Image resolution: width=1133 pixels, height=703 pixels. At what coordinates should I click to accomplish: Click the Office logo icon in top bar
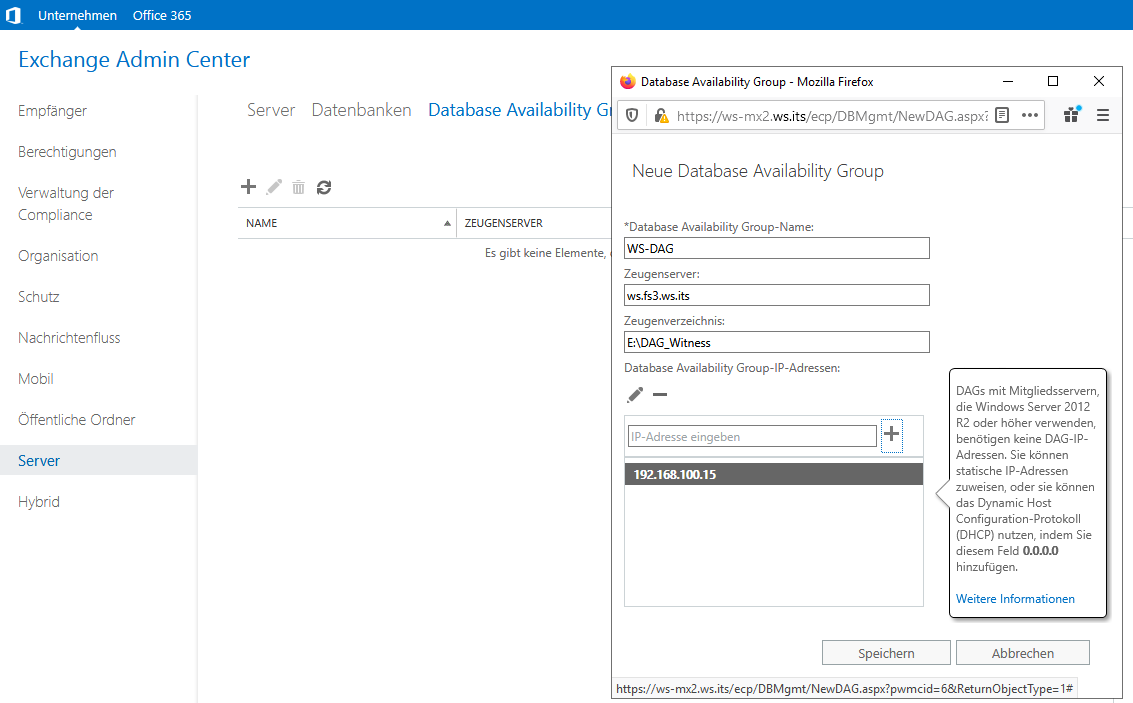[x=14, y=15]
